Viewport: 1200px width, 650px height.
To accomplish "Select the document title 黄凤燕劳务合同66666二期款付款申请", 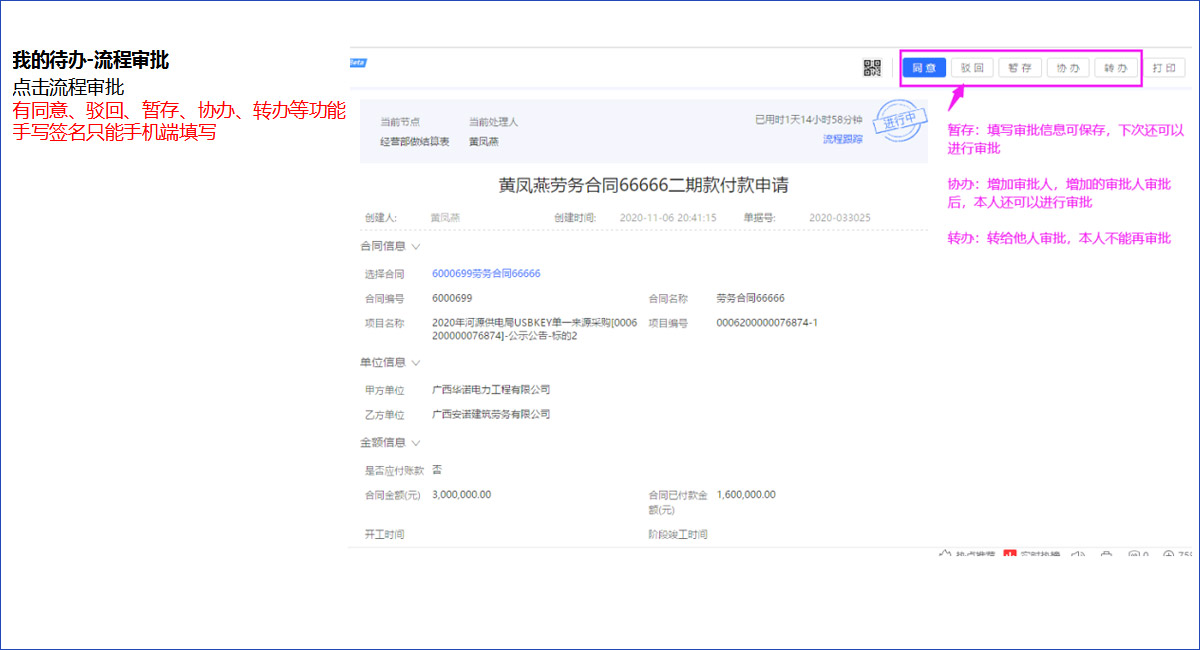I will tap(643, 186).
